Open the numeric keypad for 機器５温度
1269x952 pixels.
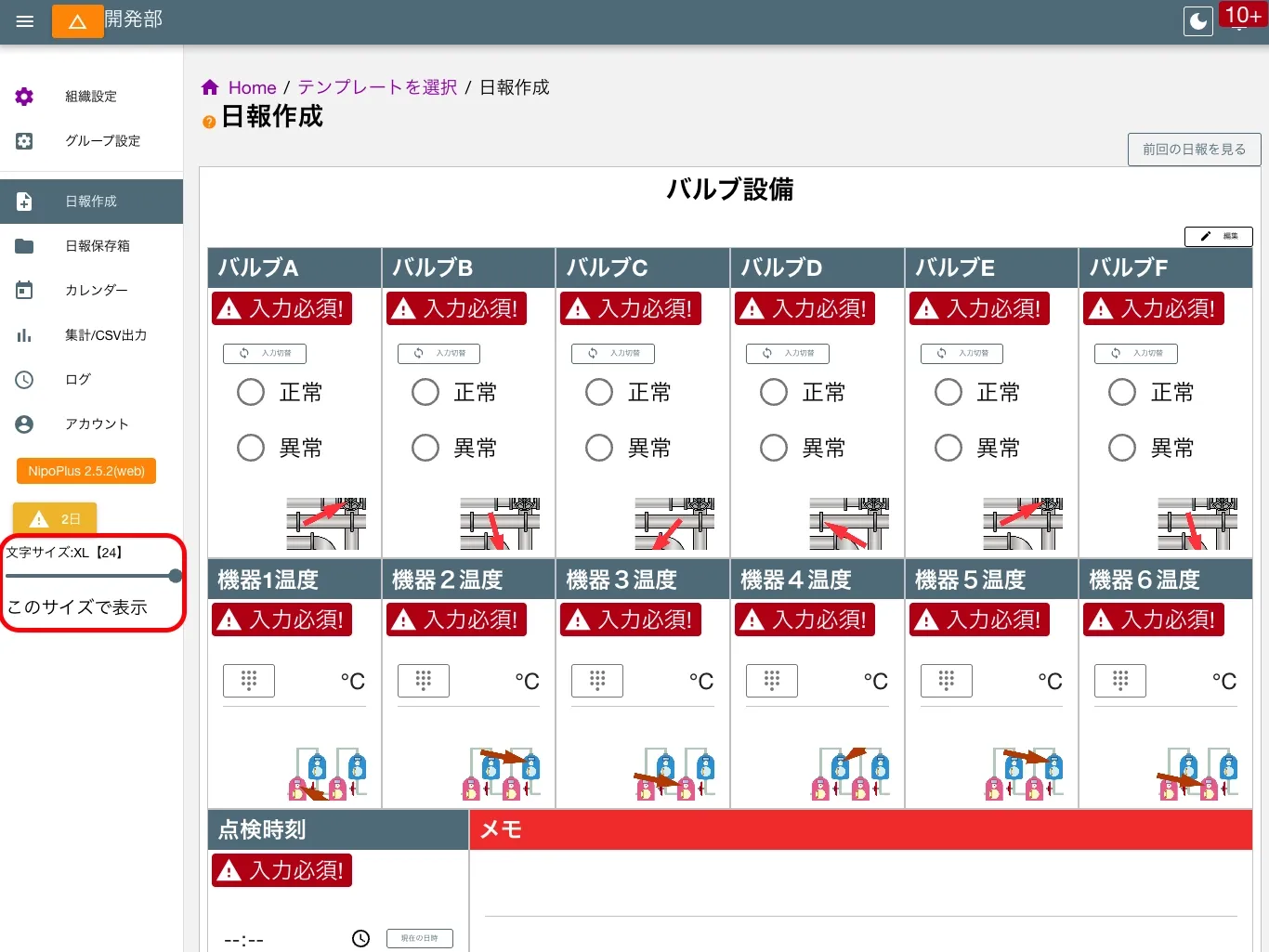(x=947, y=681)
